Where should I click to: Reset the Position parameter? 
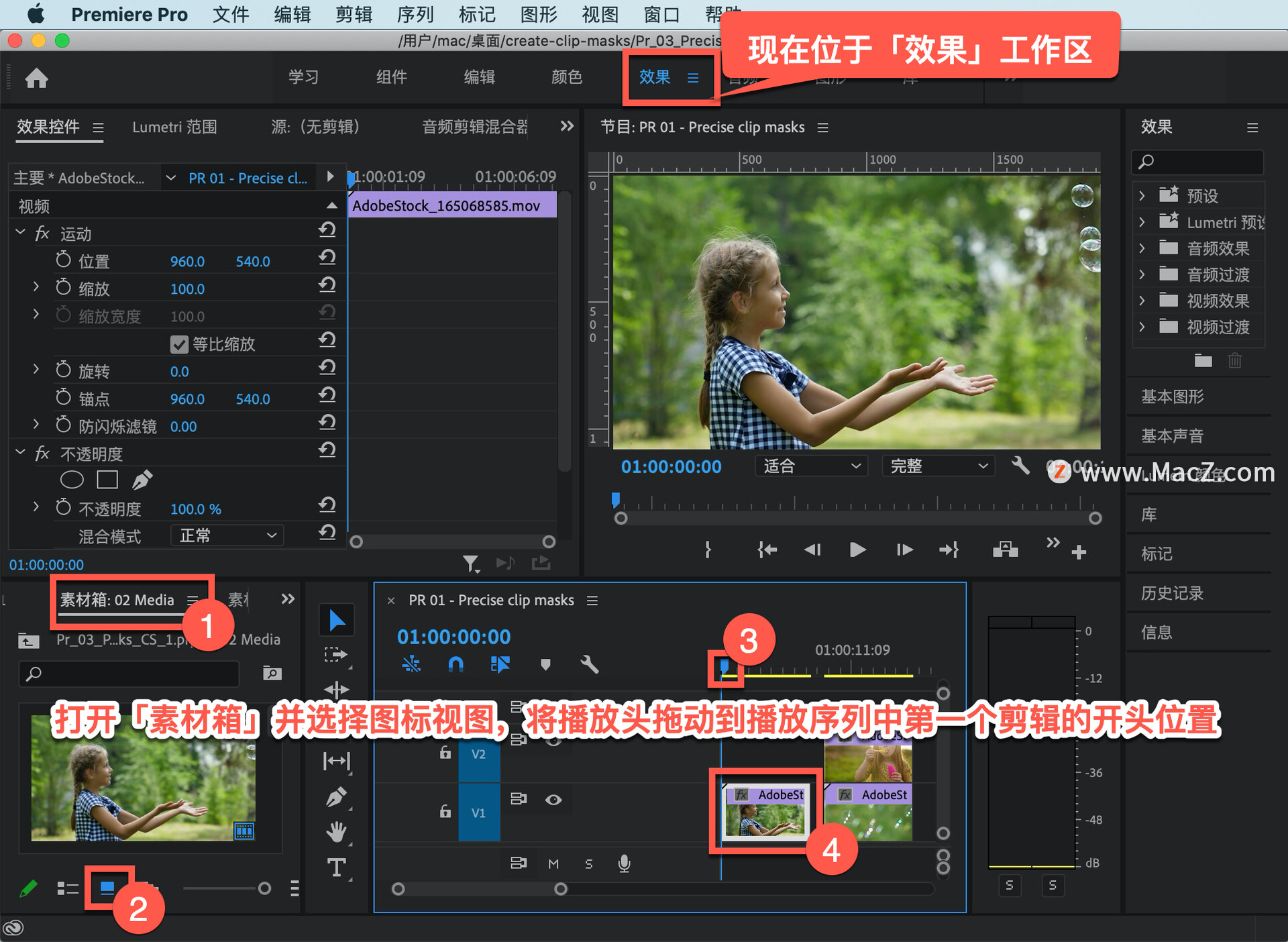[x=327, y=257]
